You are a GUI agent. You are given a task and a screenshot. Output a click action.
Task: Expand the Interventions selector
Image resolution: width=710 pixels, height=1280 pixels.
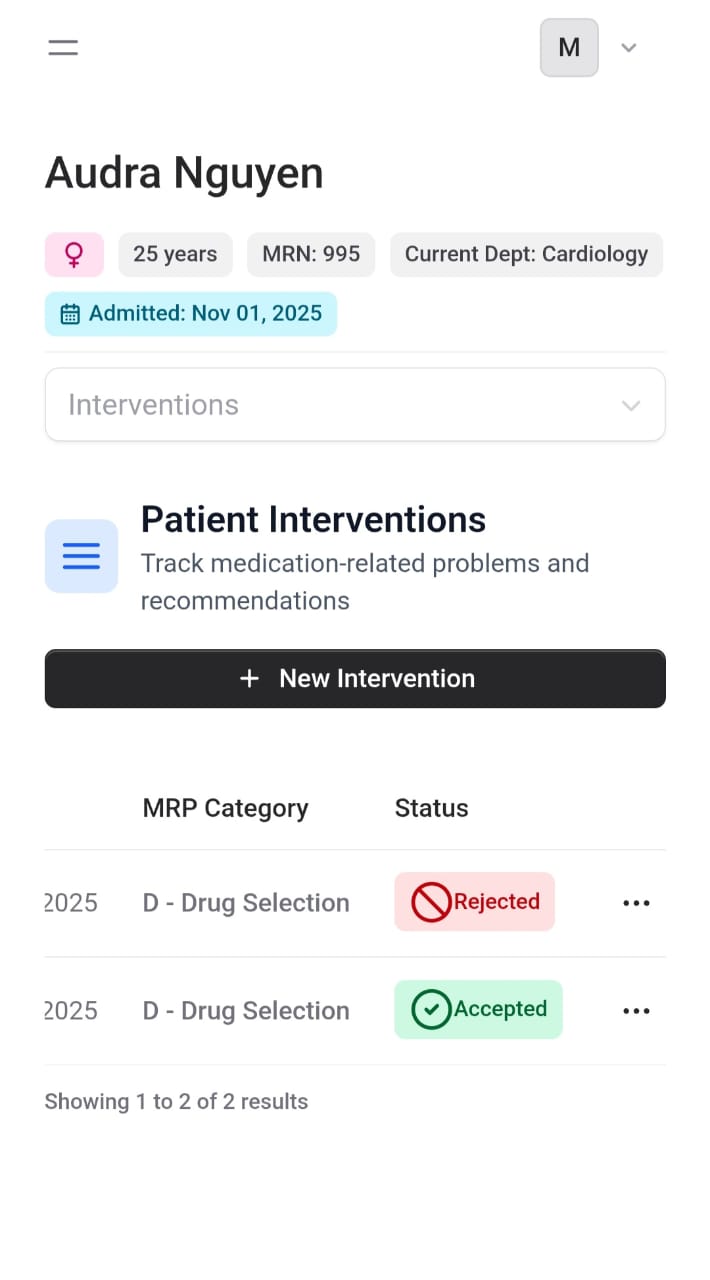[x=355, y=404]
